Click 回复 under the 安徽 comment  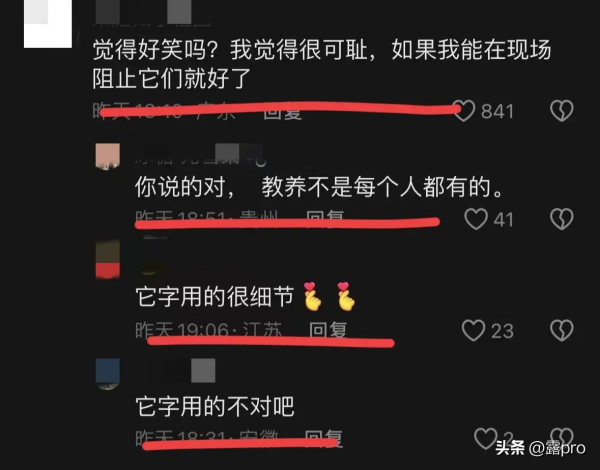324,438
